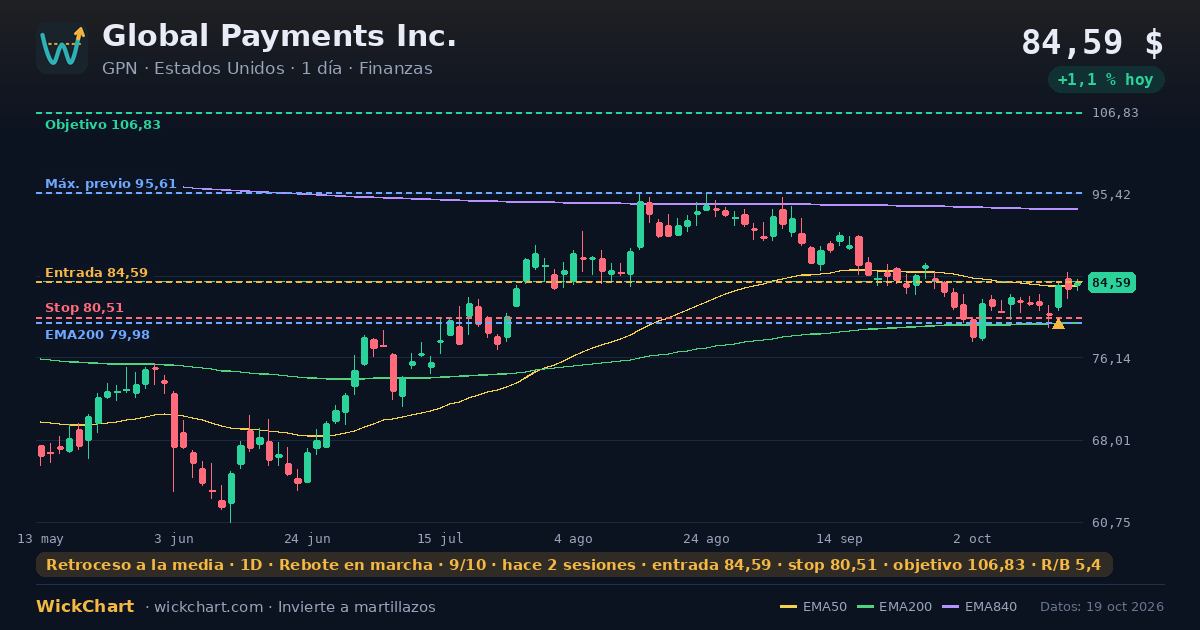Screen dimensions: 1200x630
Task: Click the Objetivo 106,83 level label
Action: 103,125
